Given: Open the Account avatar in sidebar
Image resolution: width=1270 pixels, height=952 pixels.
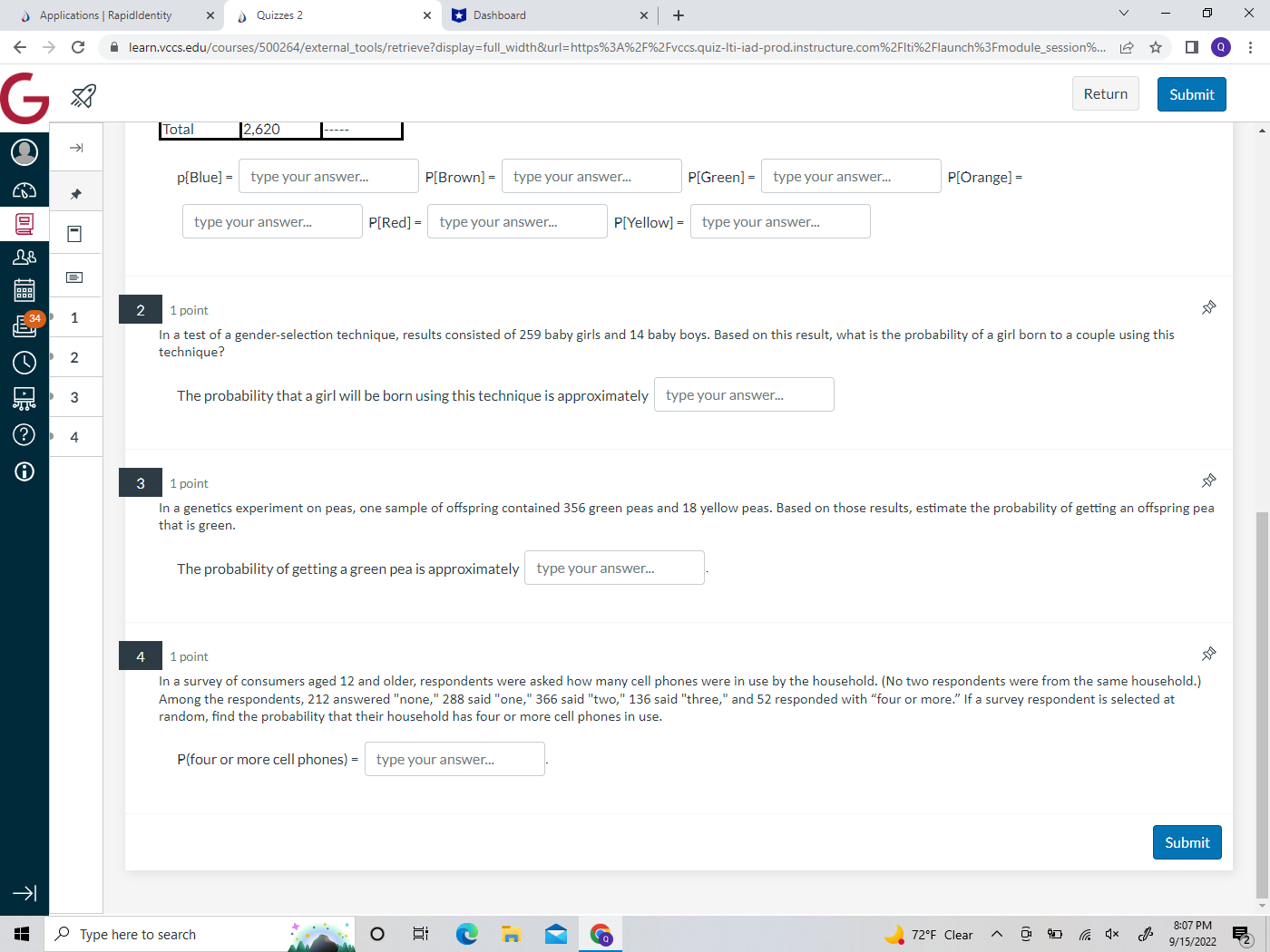Looking at the screenshot, I should tap(24, 152).
